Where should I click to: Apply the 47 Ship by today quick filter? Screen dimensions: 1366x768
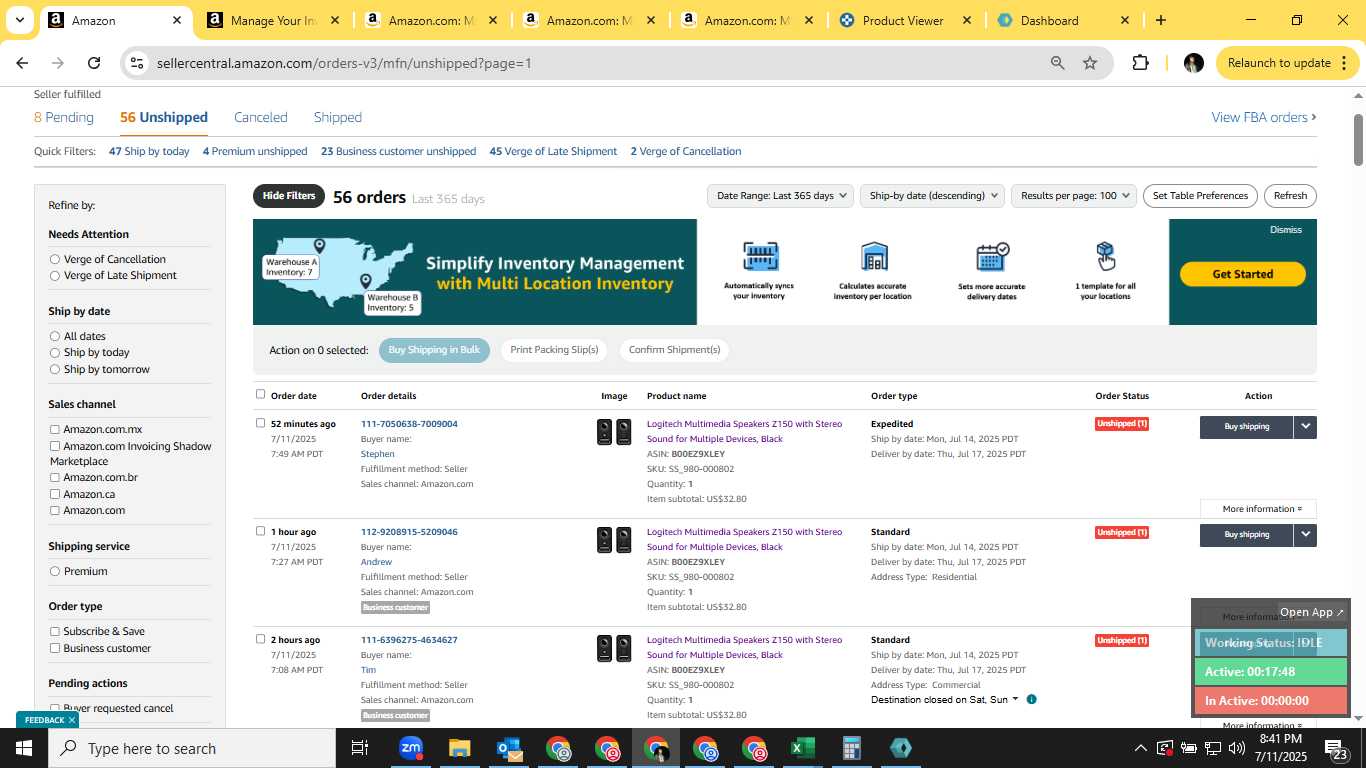149,151
